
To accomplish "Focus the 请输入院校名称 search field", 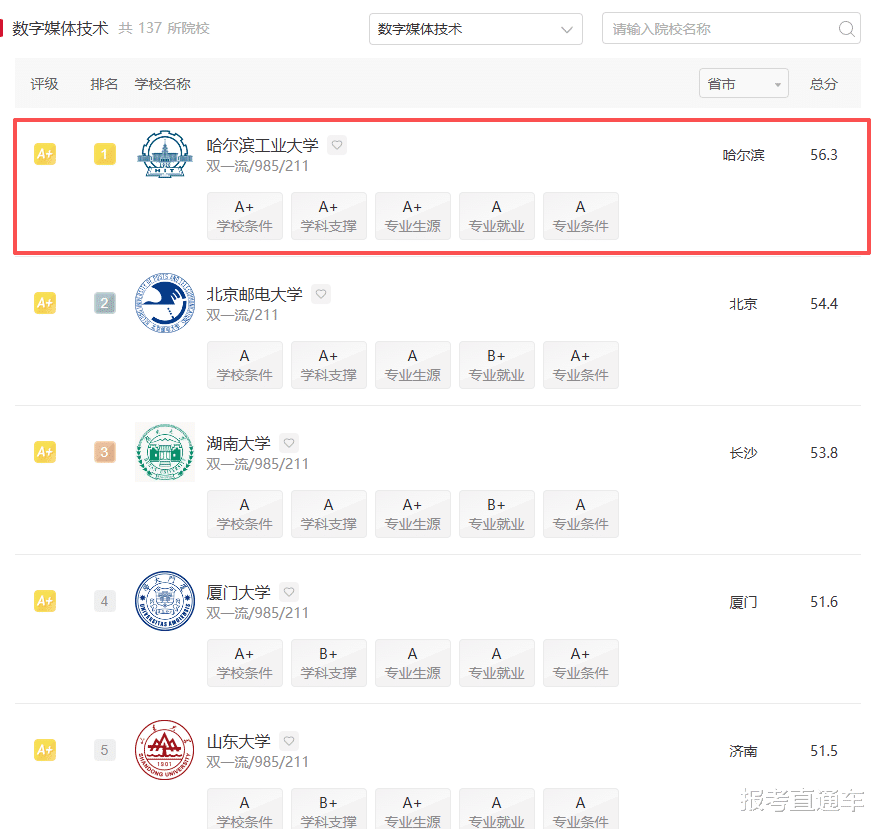I will pyautogui.click(x=731, y=29).
